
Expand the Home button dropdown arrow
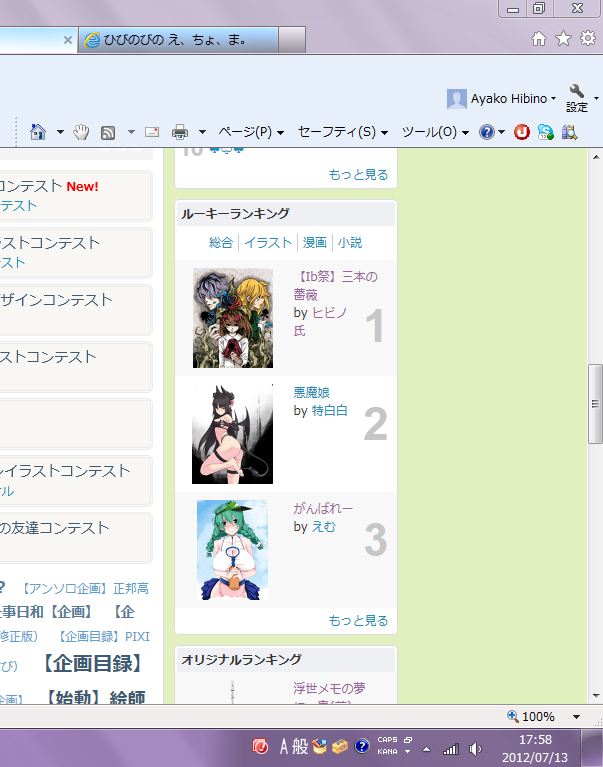click(x=60, y=132)
